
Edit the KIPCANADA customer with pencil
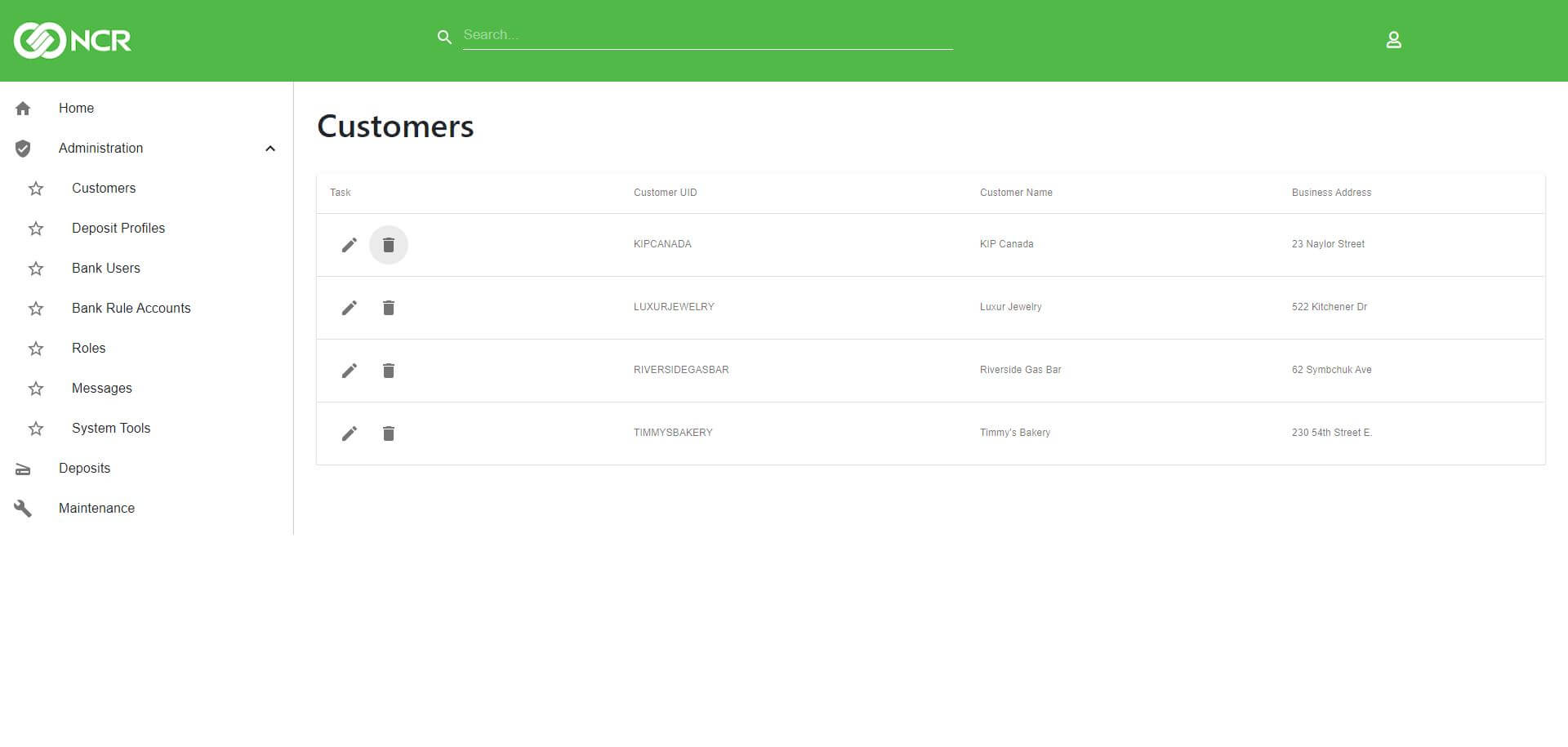click(x=350, y=245)
